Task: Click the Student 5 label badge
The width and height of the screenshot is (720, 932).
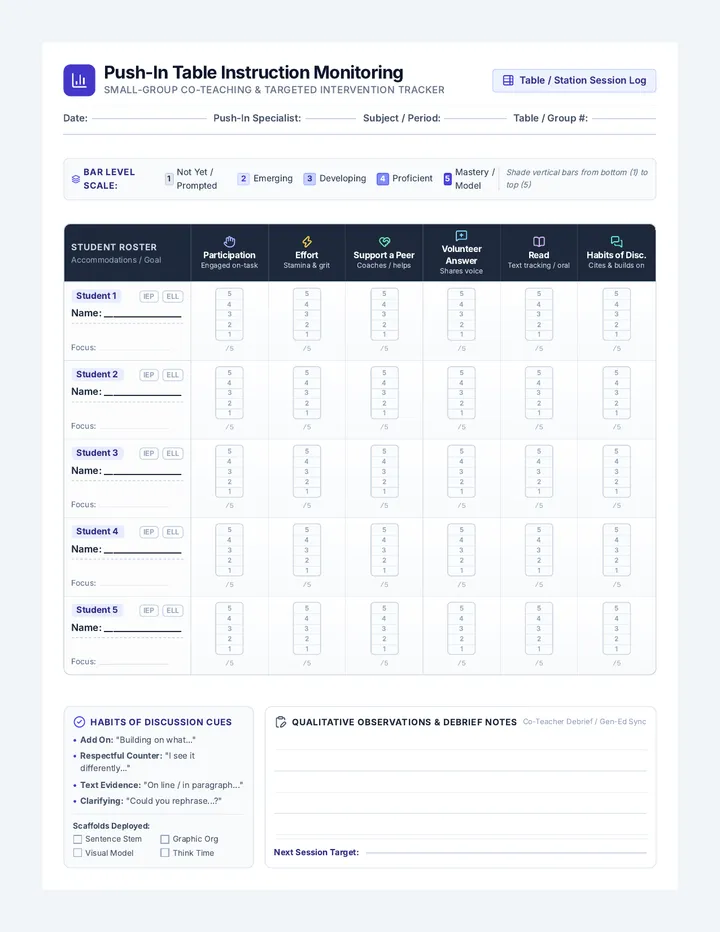Action: click(97, 609)
